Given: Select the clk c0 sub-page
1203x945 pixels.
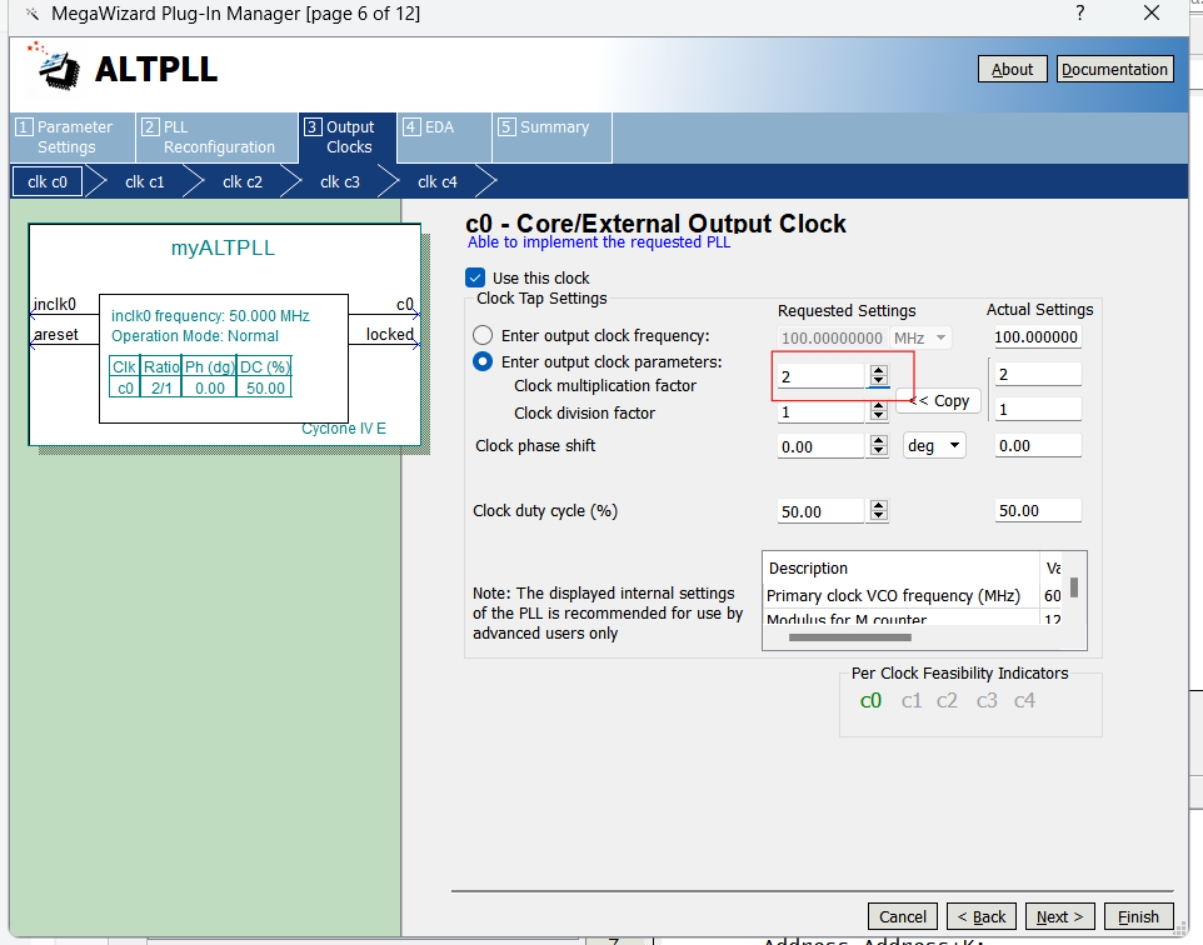Looking at the screenshot, I should click(47, 182).
